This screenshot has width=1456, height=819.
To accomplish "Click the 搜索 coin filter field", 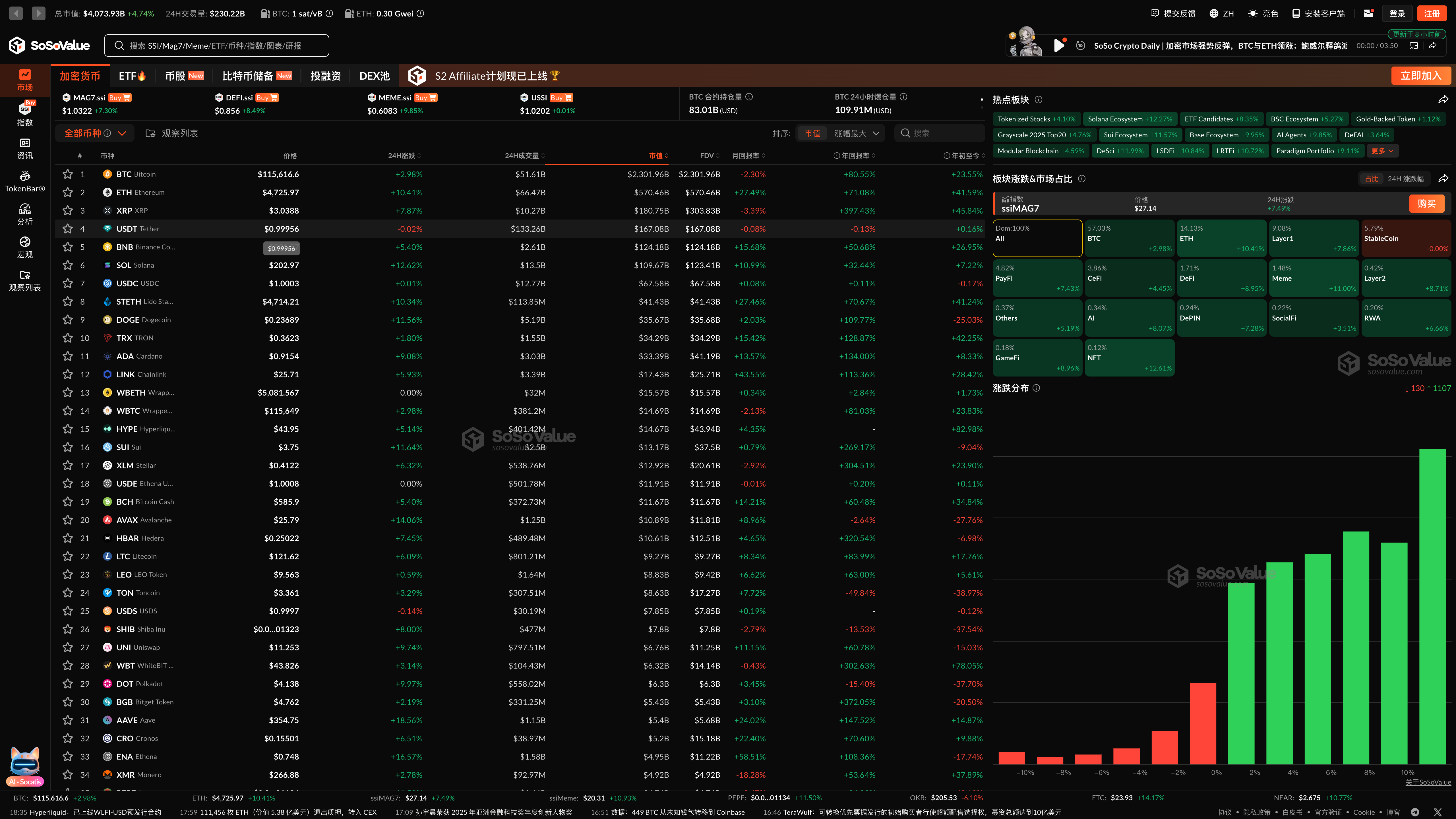I will [x=939, y=133].
